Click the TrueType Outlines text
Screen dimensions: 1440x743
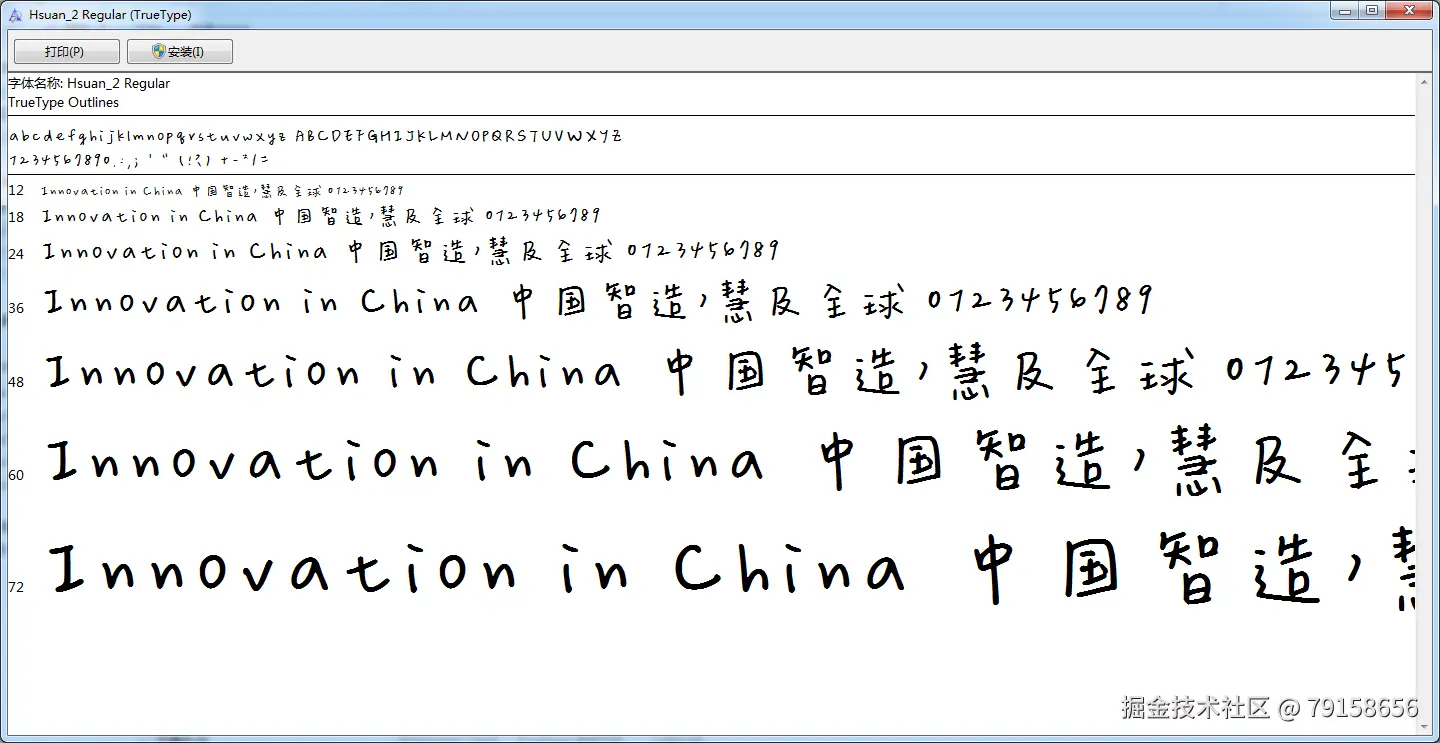[x=63, y=103]
